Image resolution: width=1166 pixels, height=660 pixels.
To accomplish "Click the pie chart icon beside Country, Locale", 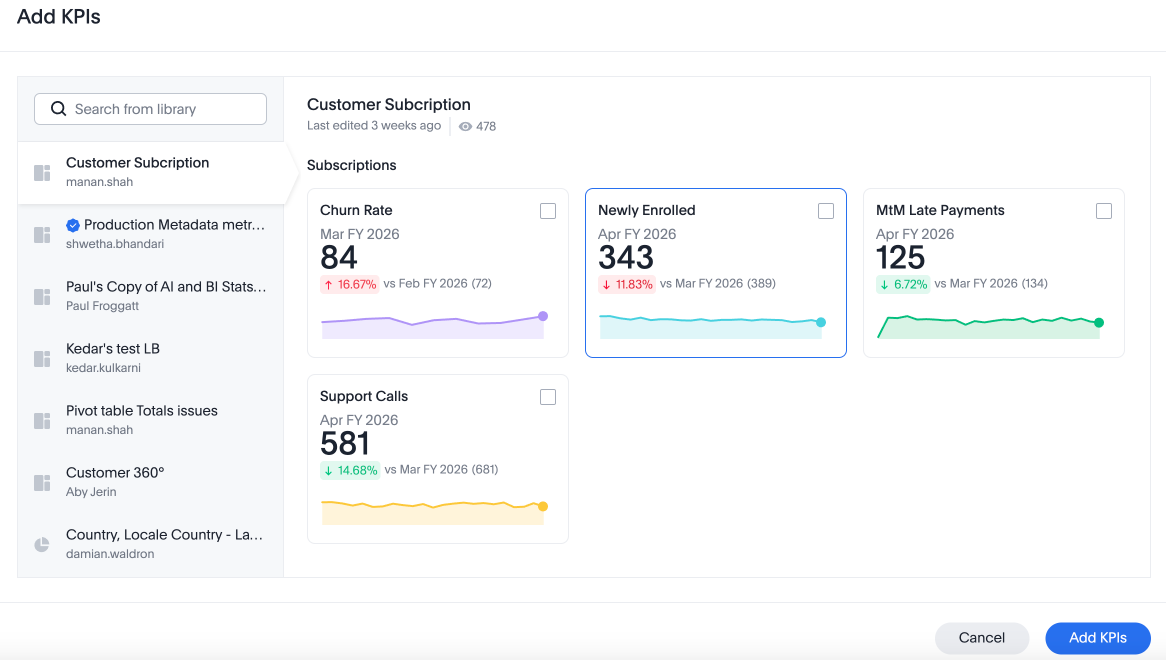I will click(42, 545).
